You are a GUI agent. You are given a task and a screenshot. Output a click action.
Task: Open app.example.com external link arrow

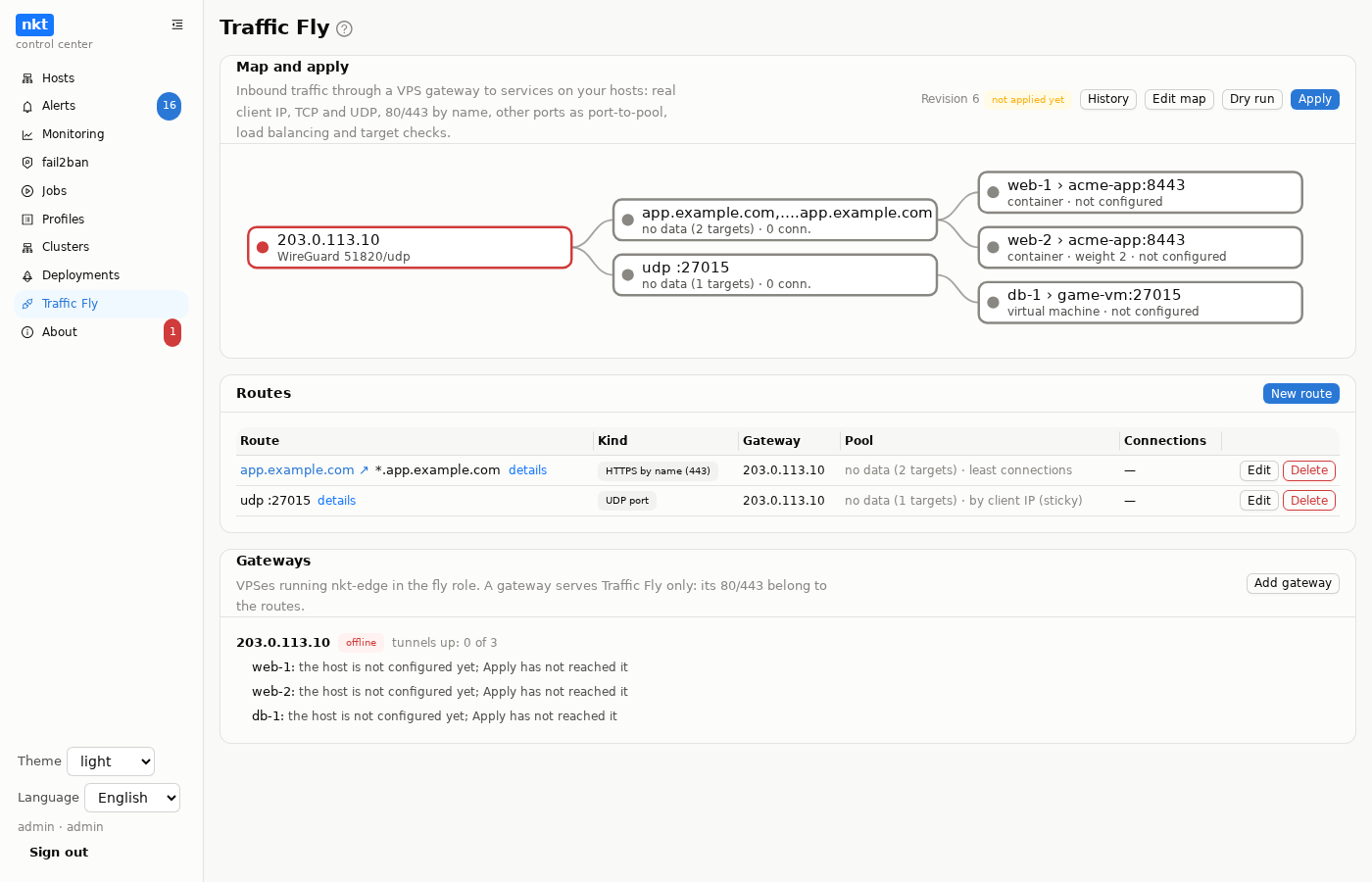(x=364, y=470)
